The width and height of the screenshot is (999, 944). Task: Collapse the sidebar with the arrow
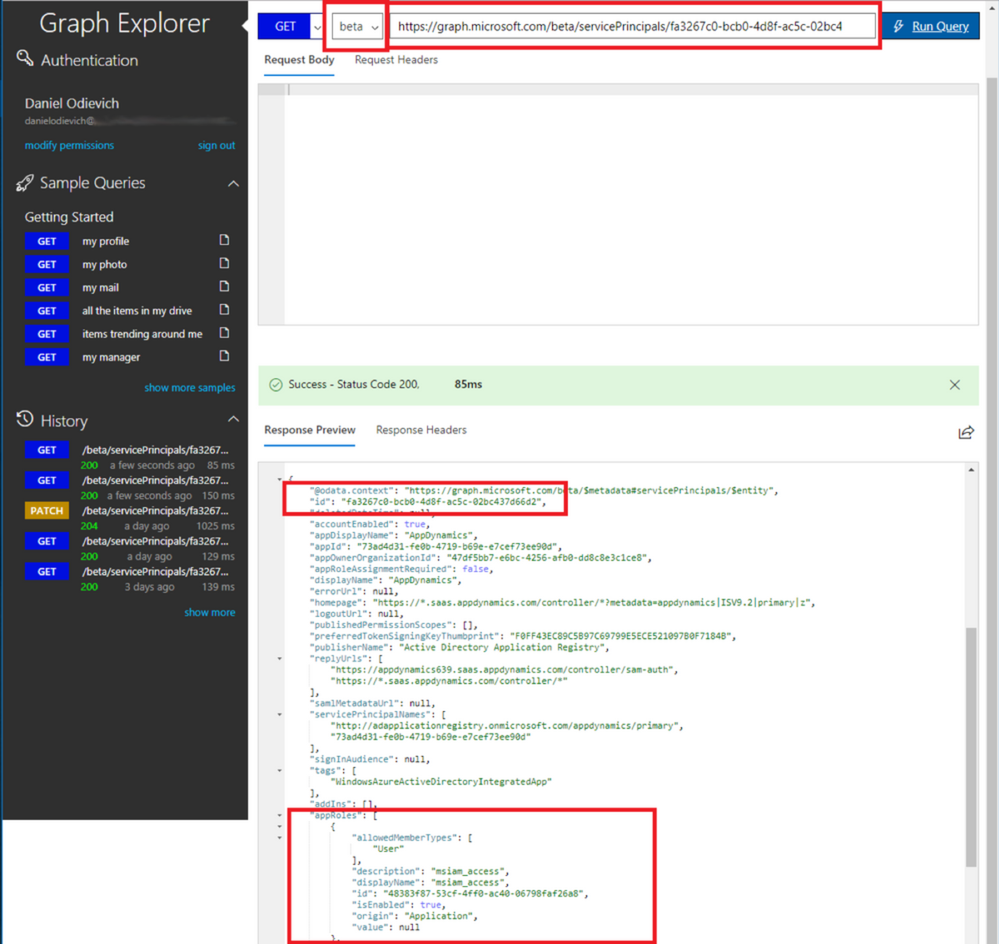[245, 26]
